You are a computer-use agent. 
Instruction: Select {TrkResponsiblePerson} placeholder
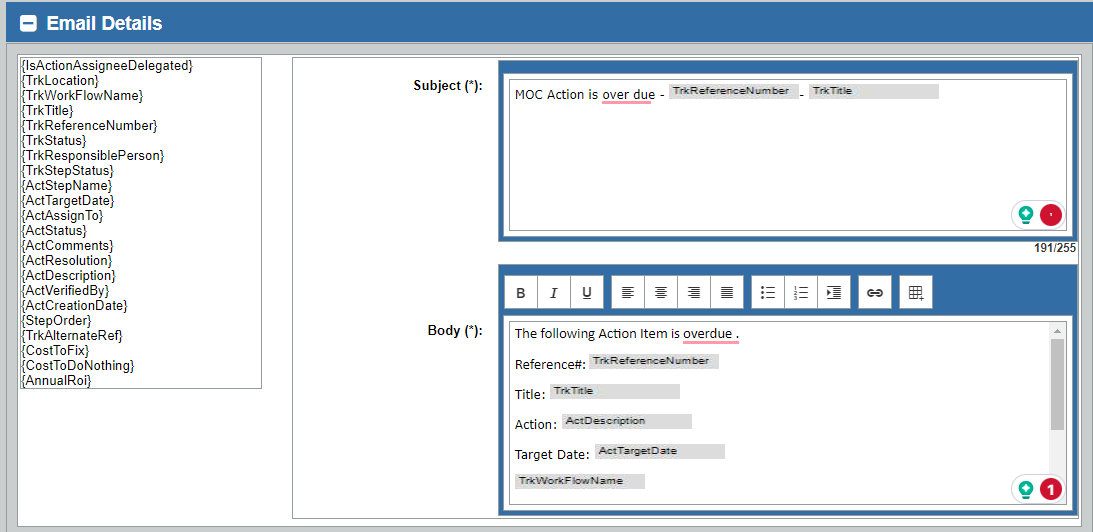93,155
